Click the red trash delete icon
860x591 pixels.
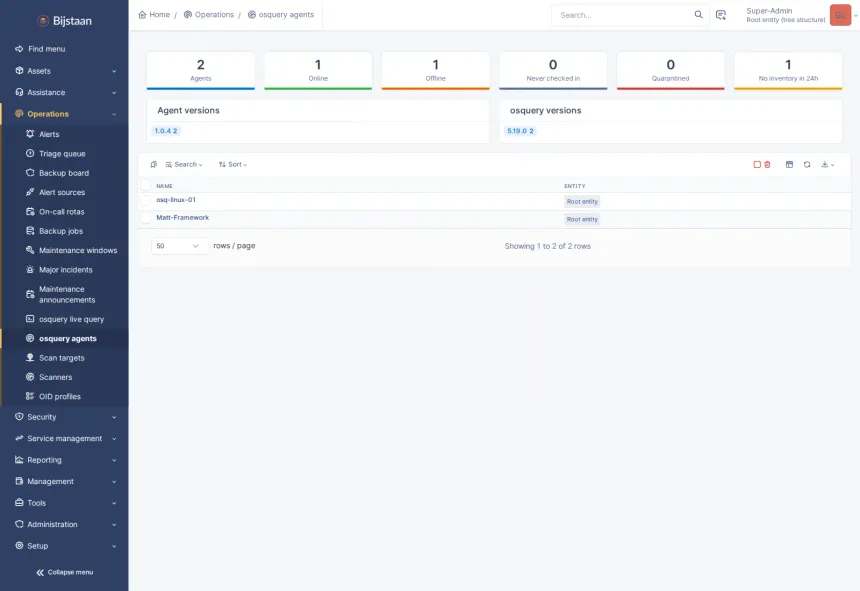[767, 164]
